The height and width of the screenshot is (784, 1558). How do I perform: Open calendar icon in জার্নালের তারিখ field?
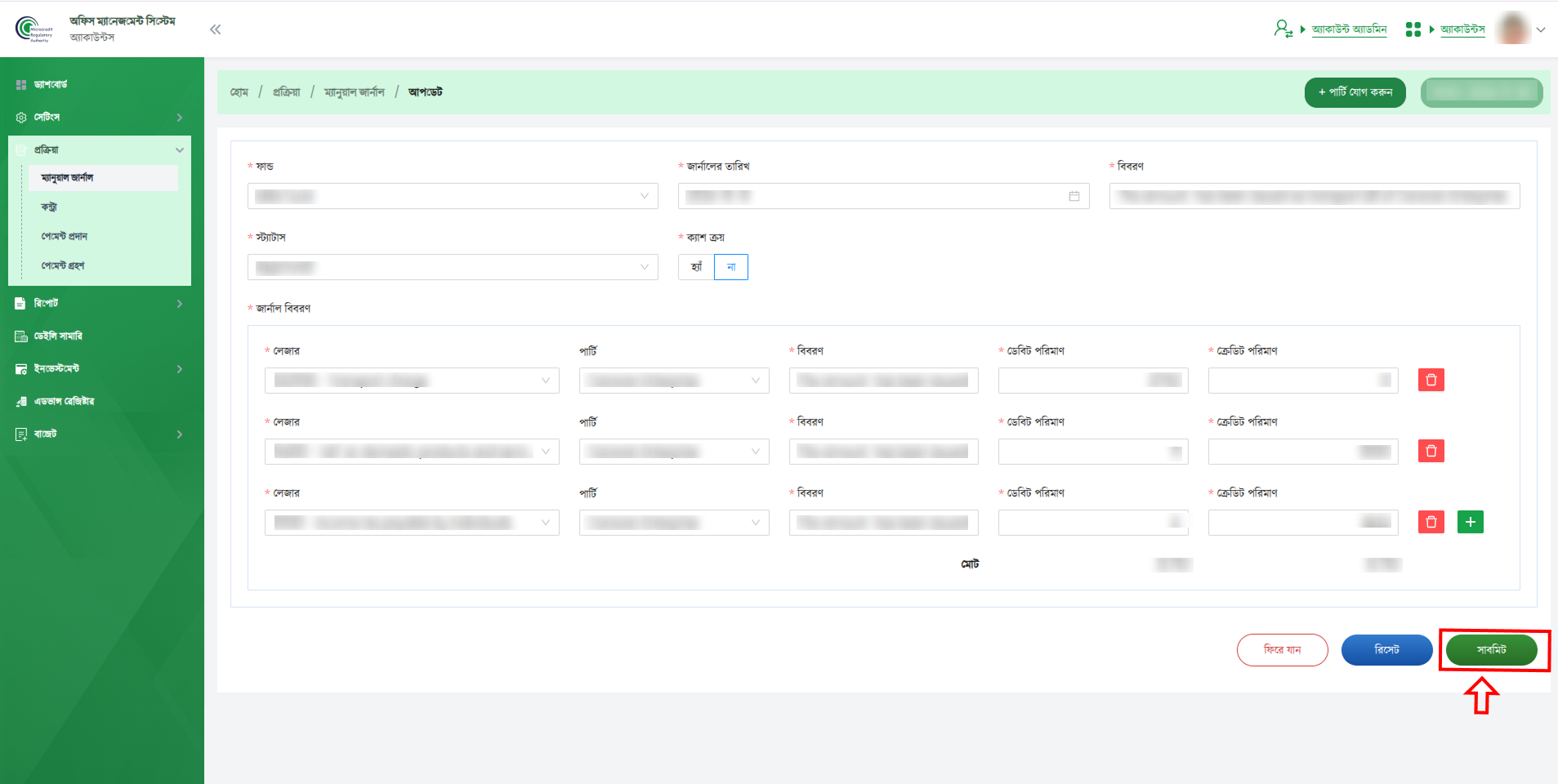coord(1074,196)
